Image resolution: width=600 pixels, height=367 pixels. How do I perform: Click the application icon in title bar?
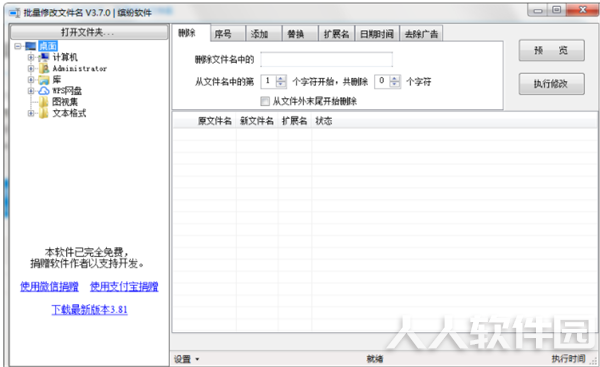[15, 13]
